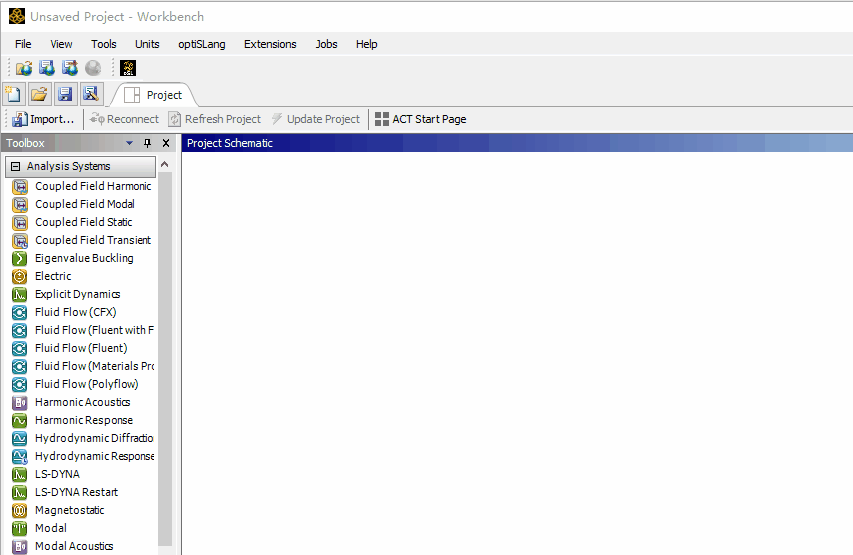Select the Eigenvalue Buckling analysis system
Screen dimensions: 853x555
pos(84,258)
